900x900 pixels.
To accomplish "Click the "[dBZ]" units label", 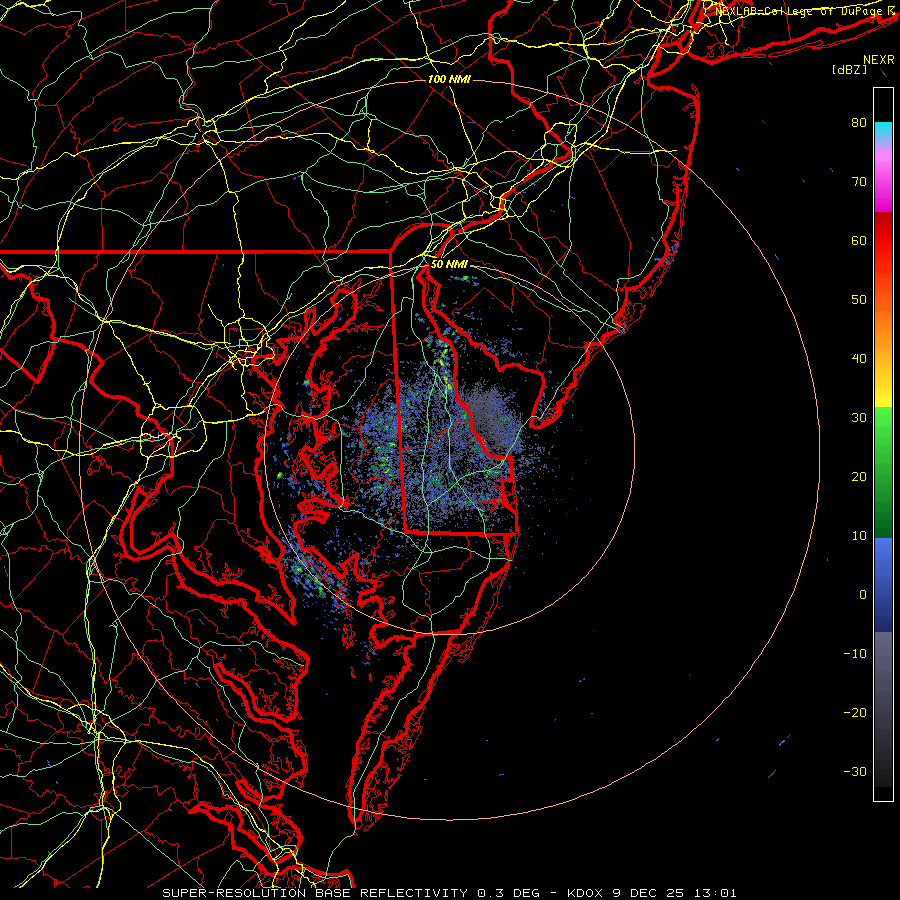I will pyautogui.click(x=849, y=69).
